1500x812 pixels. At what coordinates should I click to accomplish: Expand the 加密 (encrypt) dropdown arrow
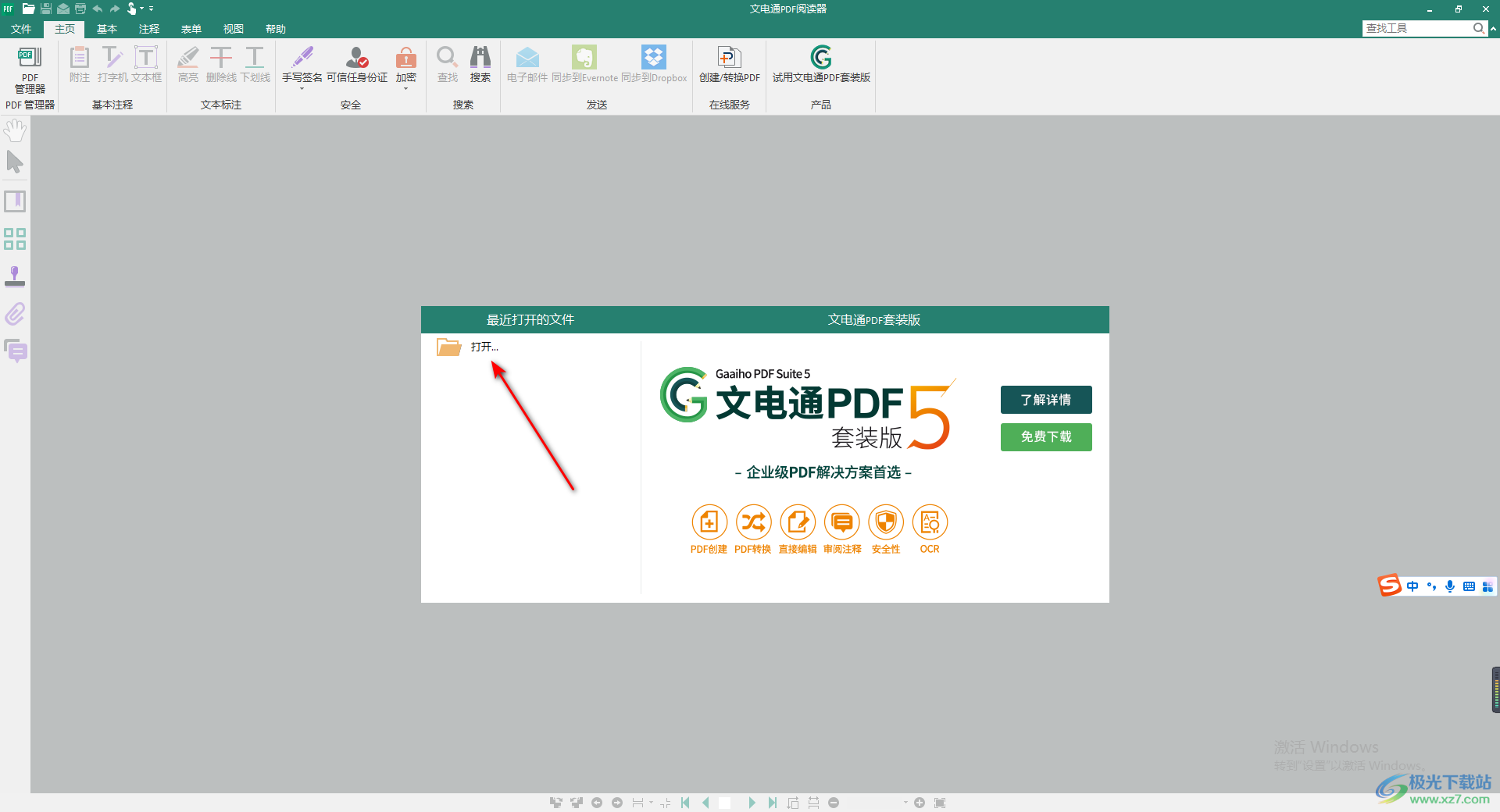point(406,88)
